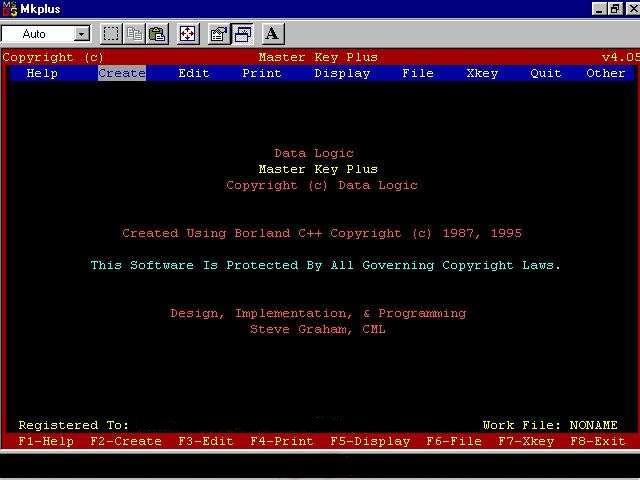Viewport: 640px width, 480px height.
Task: Click the centered 'Data Logic' heading
Action: point(314,153)
